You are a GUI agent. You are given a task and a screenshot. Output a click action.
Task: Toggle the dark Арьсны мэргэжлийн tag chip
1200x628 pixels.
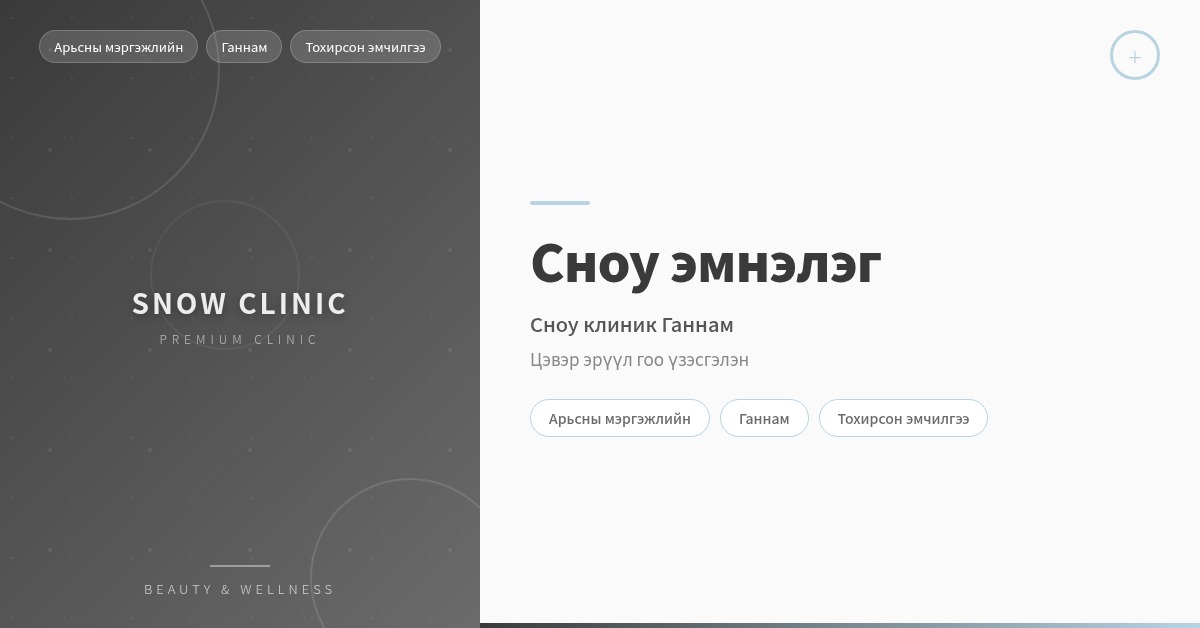pyautogui.click(x=118, y=46)
